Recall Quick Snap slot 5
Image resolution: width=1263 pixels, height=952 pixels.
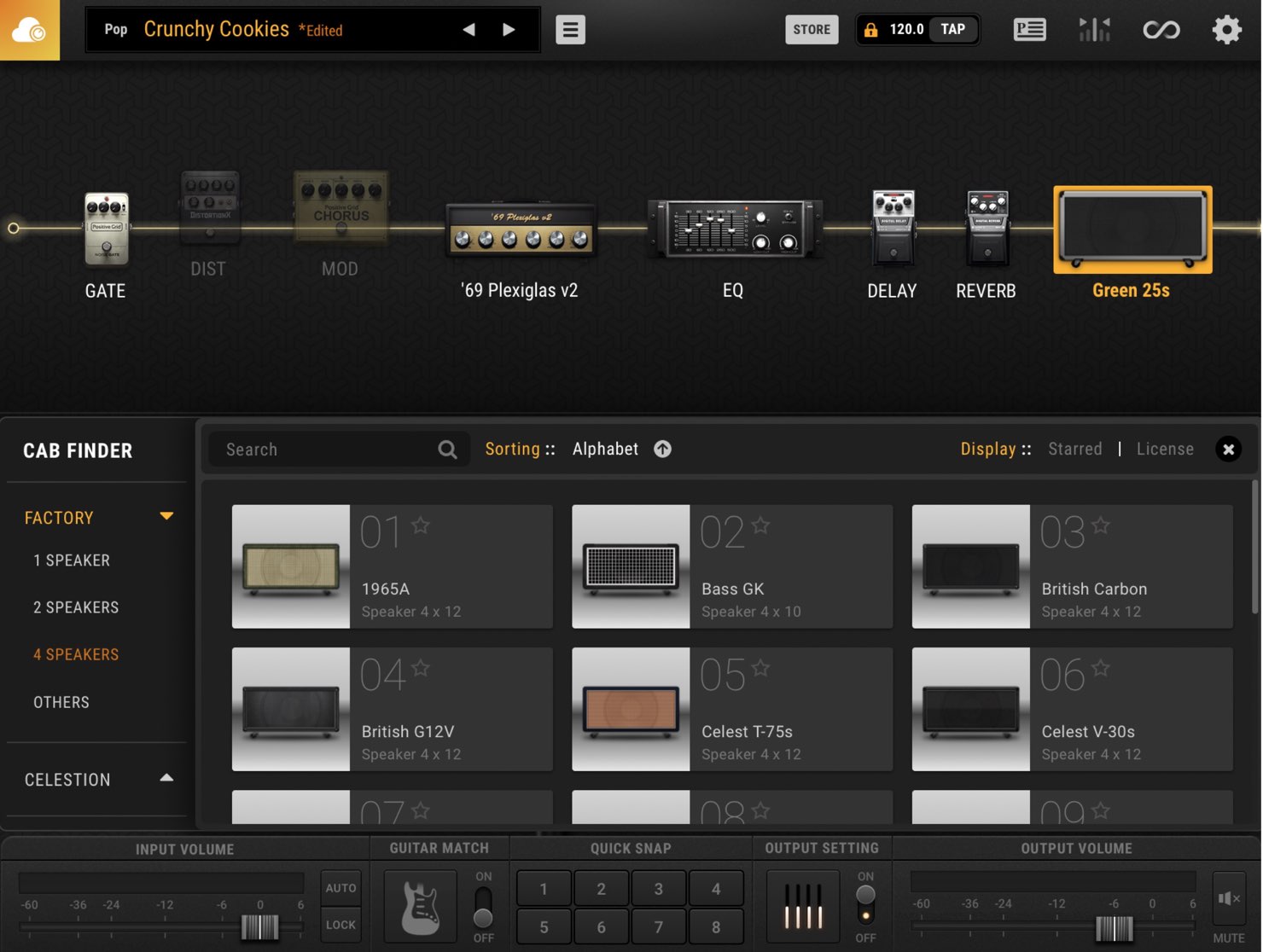(x=544, y=926)
